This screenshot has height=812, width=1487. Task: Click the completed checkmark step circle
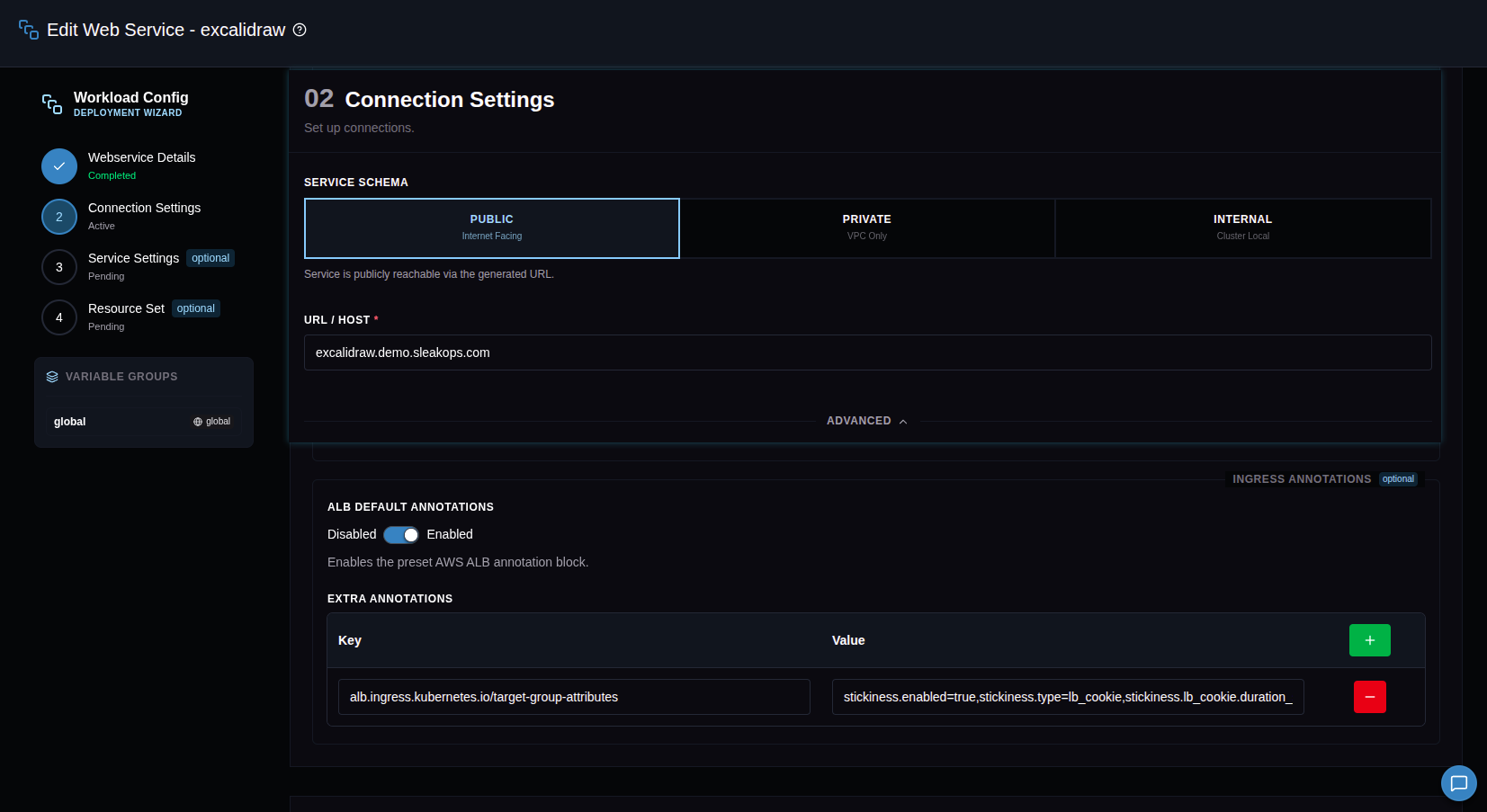[59, 166]
